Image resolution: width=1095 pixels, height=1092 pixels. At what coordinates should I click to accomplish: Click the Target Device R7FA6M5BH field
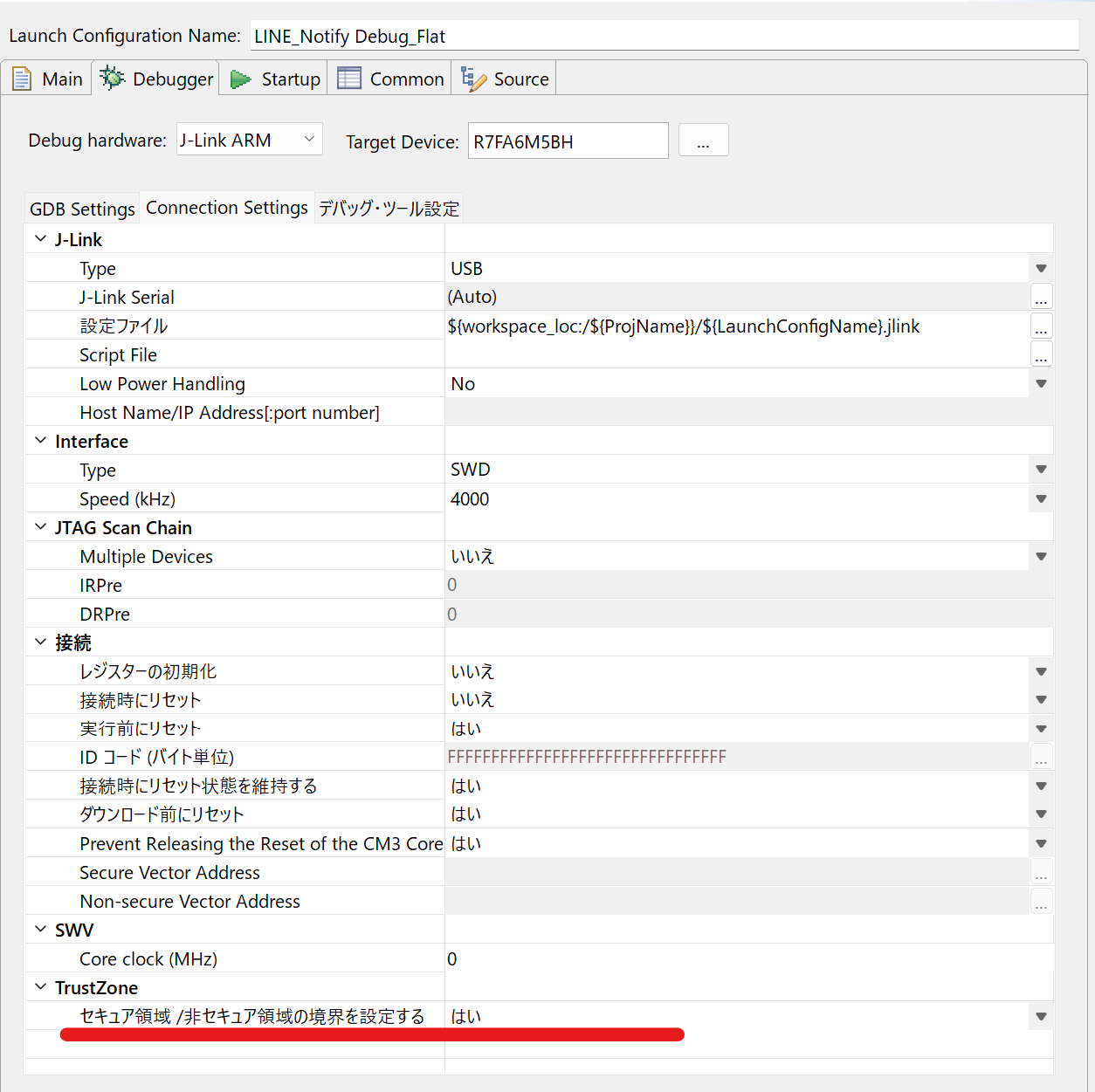click(x=568, y=141)
